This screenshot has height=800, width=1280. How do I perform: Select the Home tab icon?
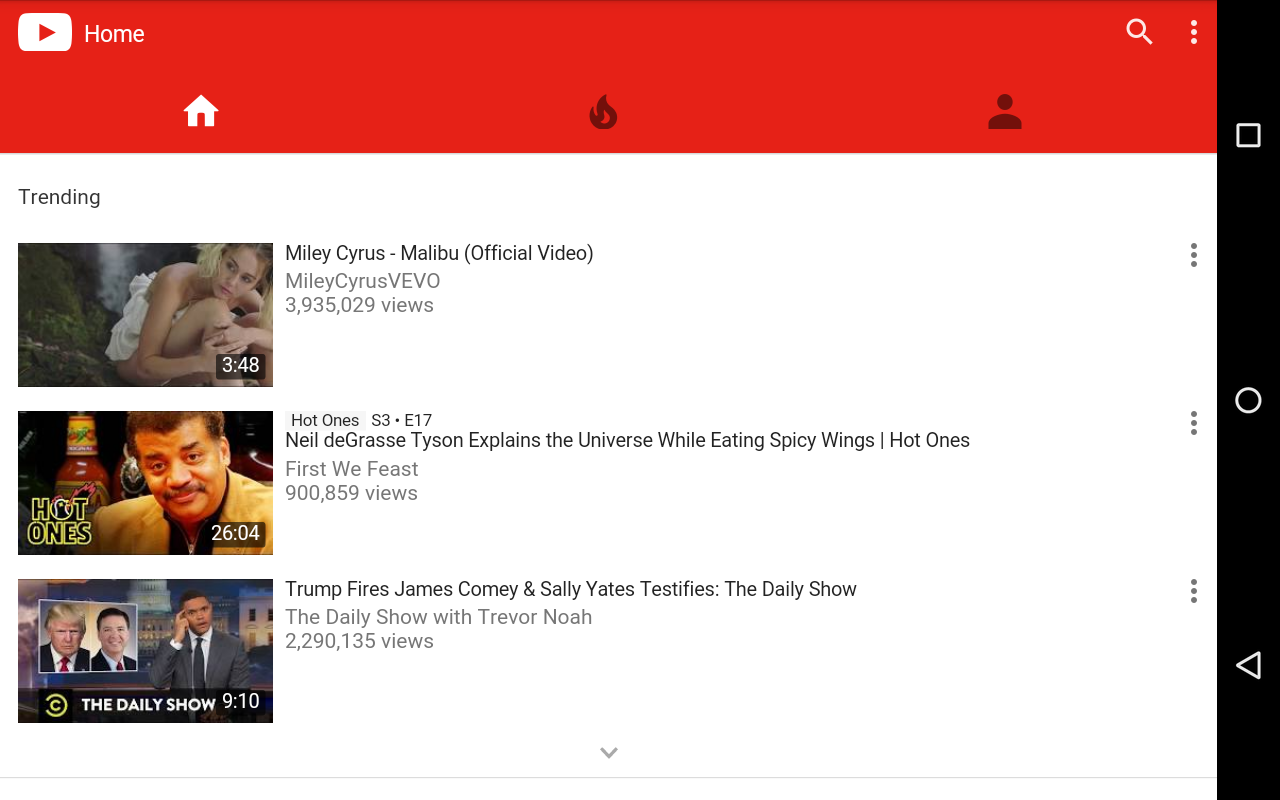point(201,110)
